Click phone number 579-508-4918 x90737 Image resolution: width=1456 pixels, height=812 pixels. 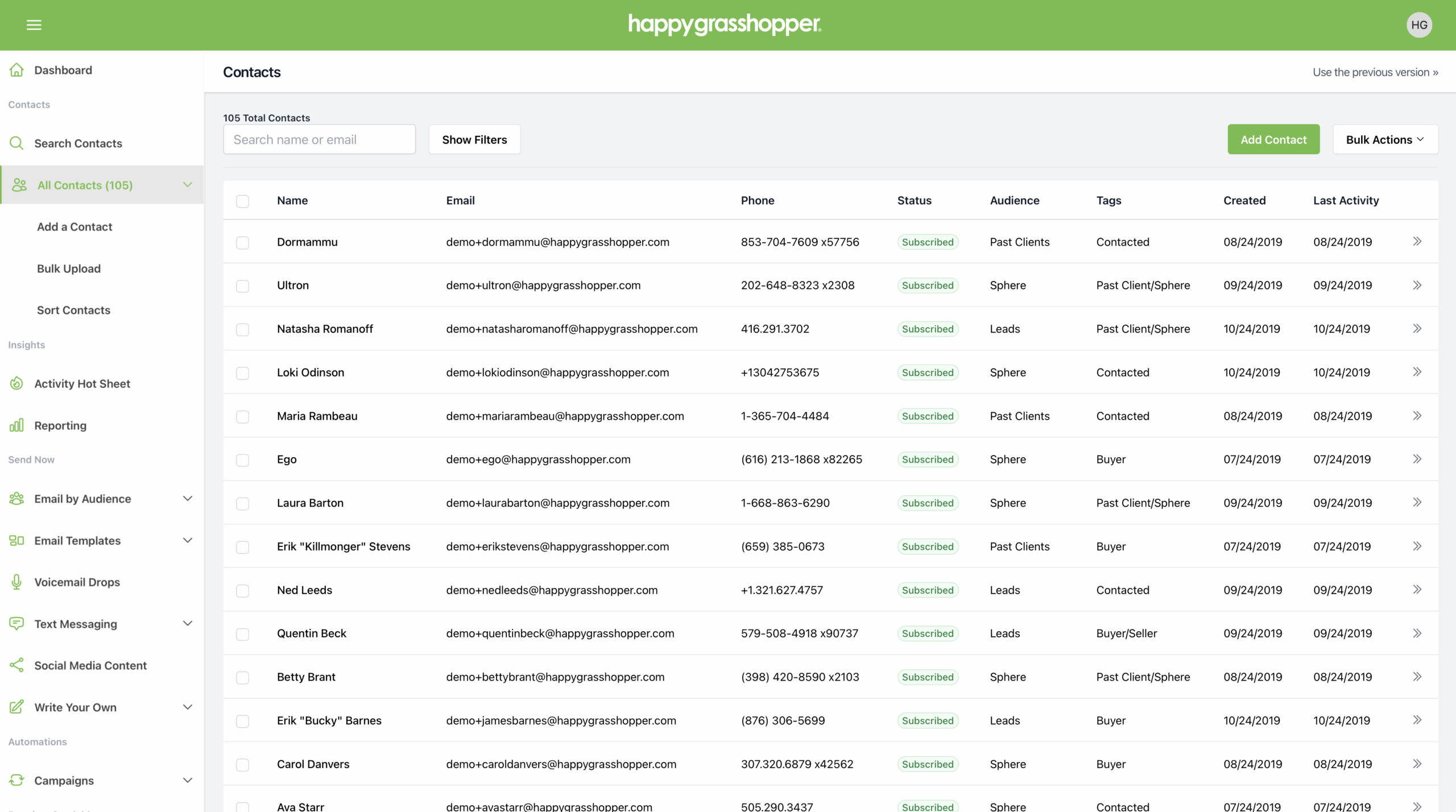(x=799, y=633)
